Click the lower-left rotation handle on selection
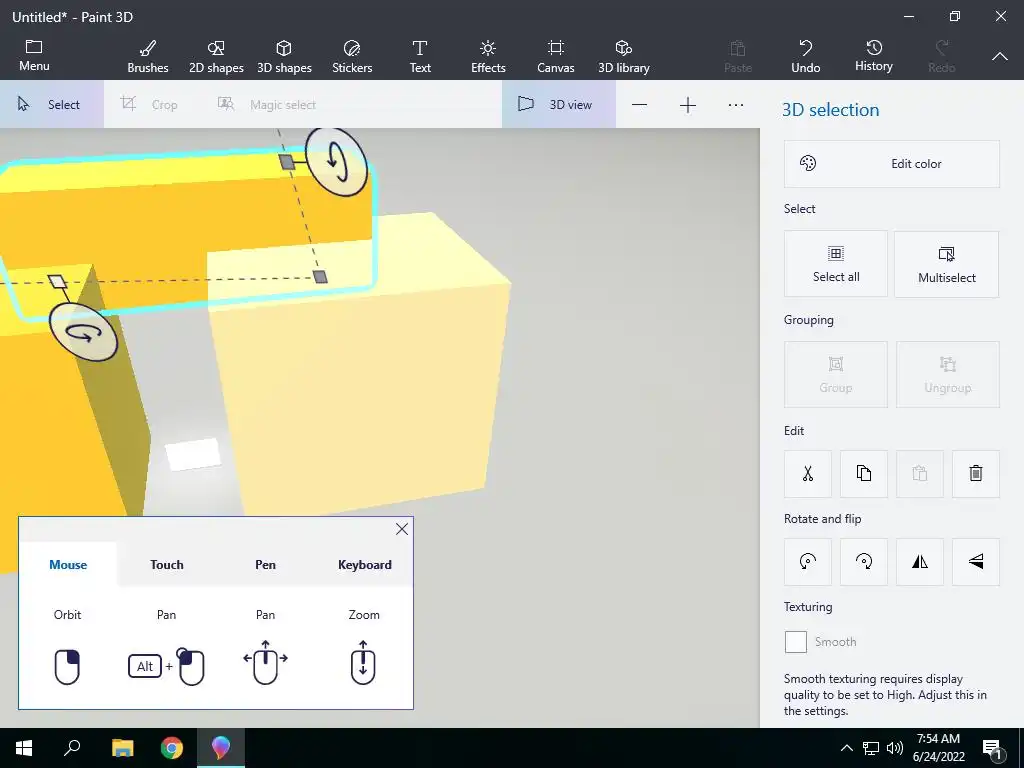The height and width of the screenshot is (768, 1024). (84, 332)
